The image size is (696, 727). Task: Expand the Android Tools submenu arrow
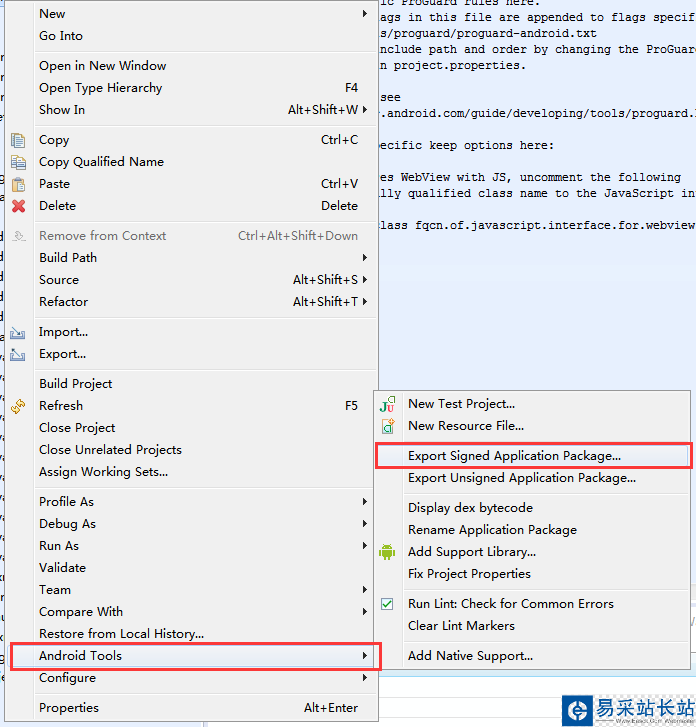click(x=365, y=656)
